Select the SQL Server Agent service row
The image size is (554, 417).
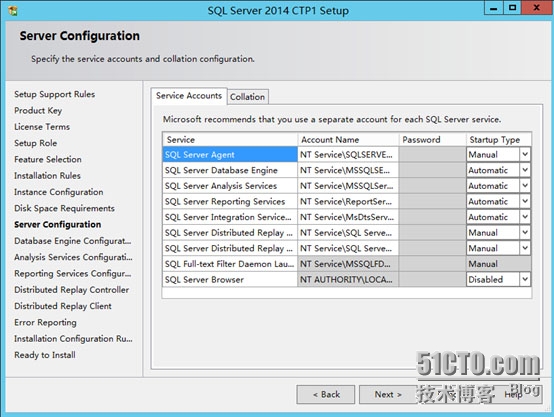pyautogui.click(x=230, y=154)
